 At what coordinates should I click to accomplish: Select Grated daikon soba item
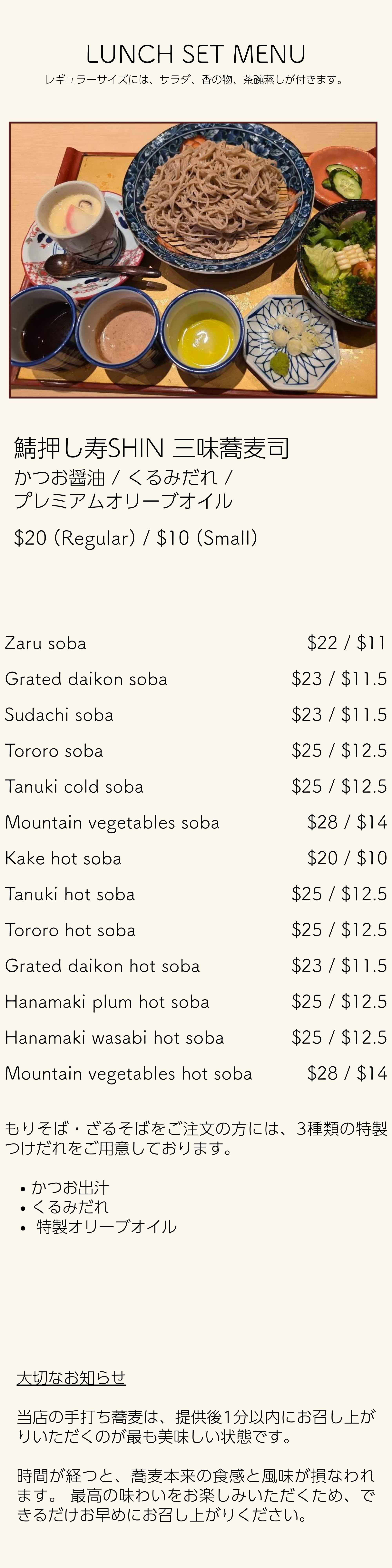point(196,679)
